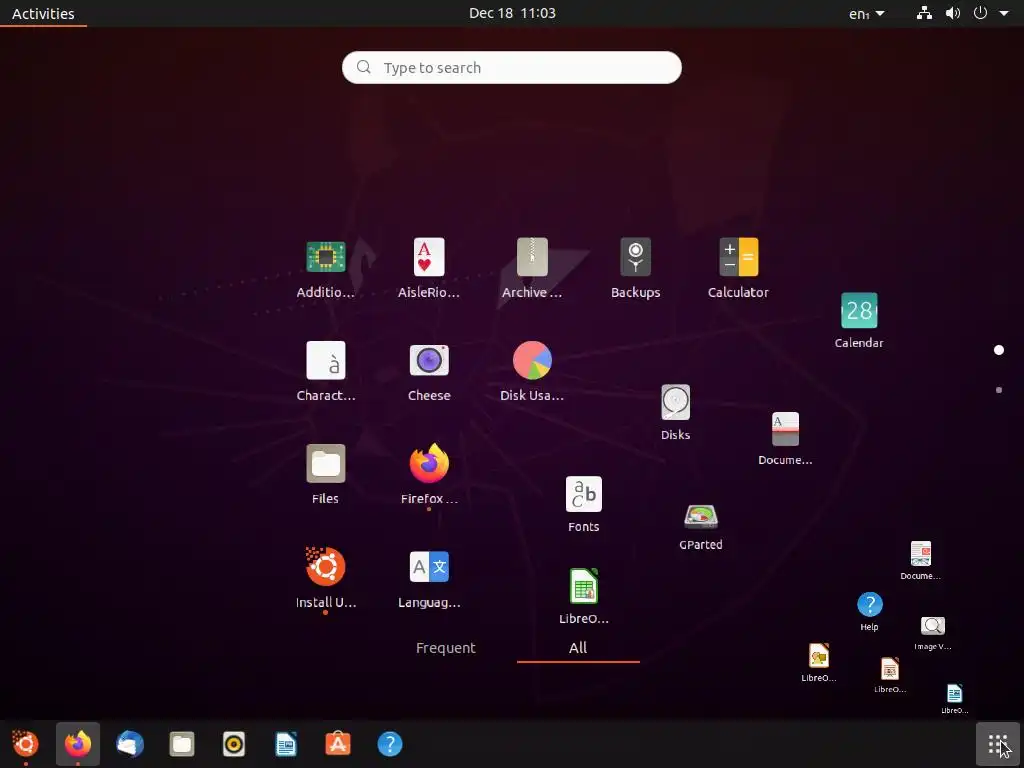Open the Cheese webcam app

428,360
